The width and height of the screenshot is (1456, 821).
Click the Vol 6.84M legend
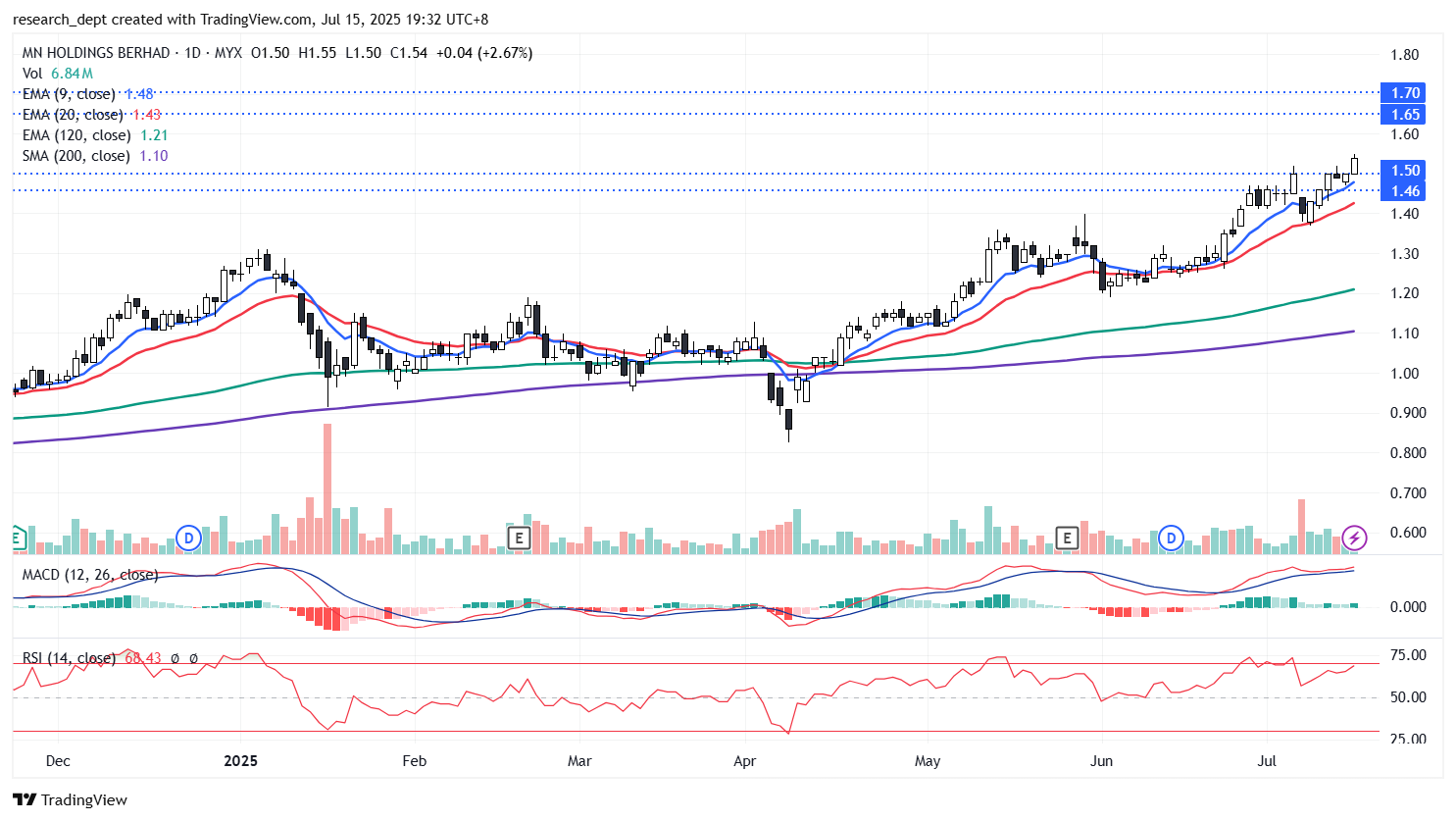(x=58, y=74)
